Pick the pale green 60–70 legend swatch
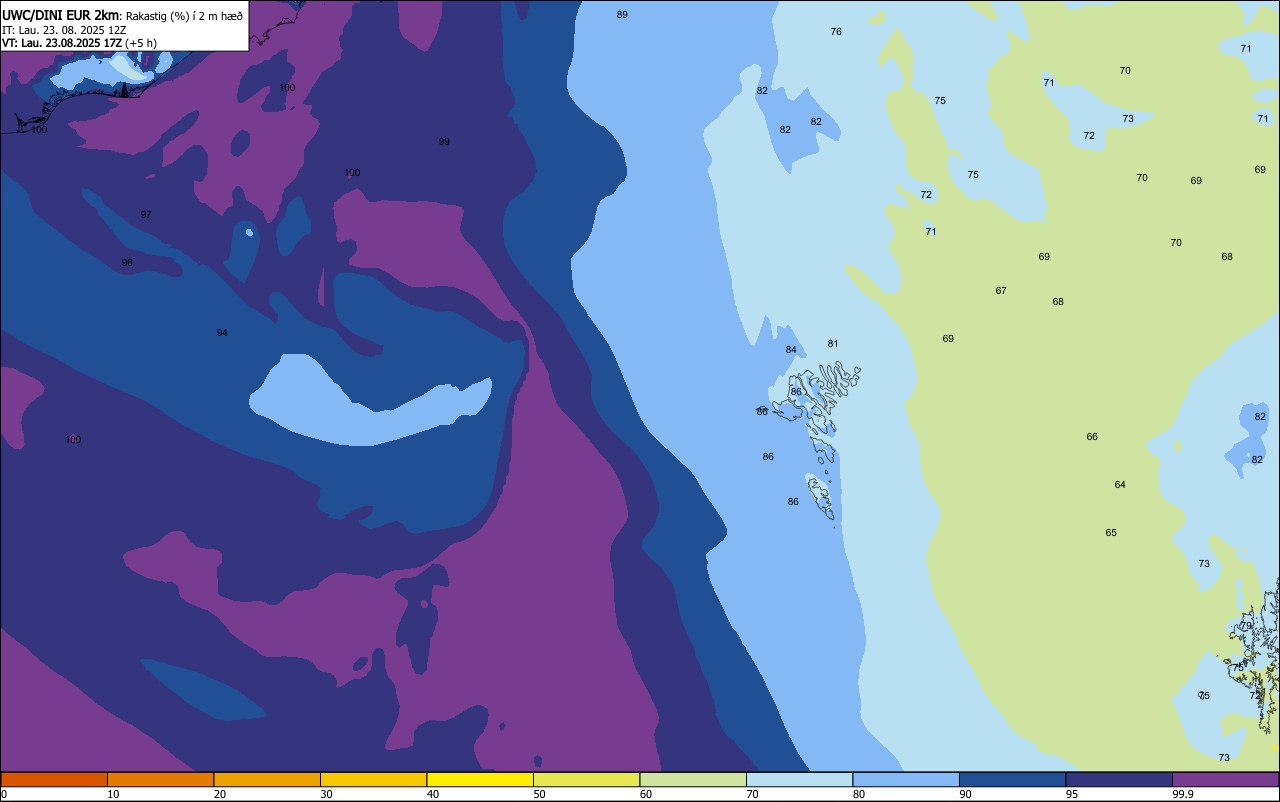This screenshot has height=802, width=1280. pos(693,779)
